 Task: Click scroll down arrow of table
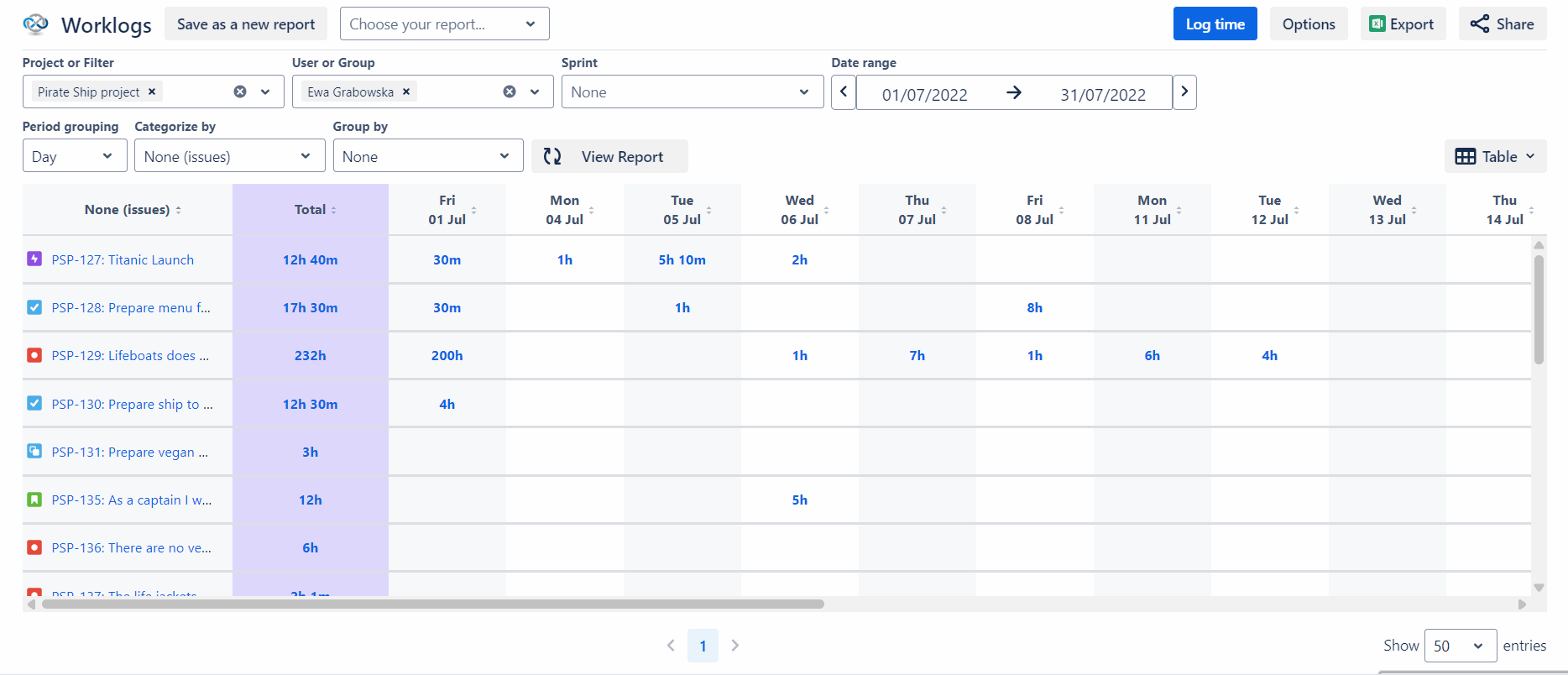click(x=1539, y=588)
